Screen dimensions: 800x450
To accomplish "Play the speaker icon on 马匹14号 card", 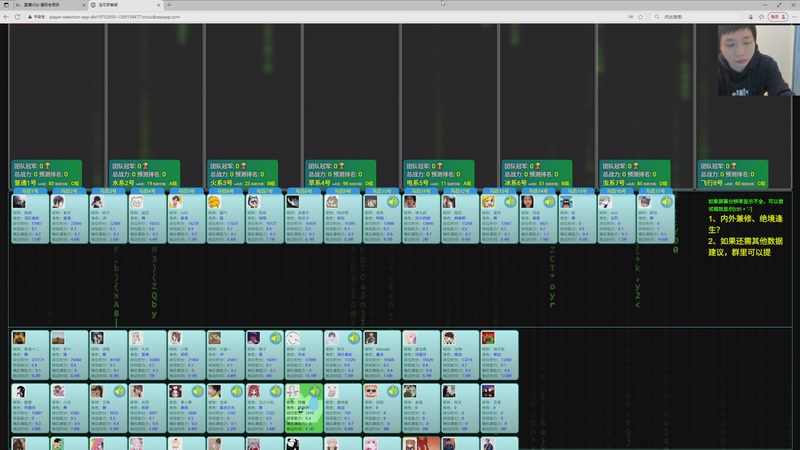I will pyautogui.click(x=549, y=202).
